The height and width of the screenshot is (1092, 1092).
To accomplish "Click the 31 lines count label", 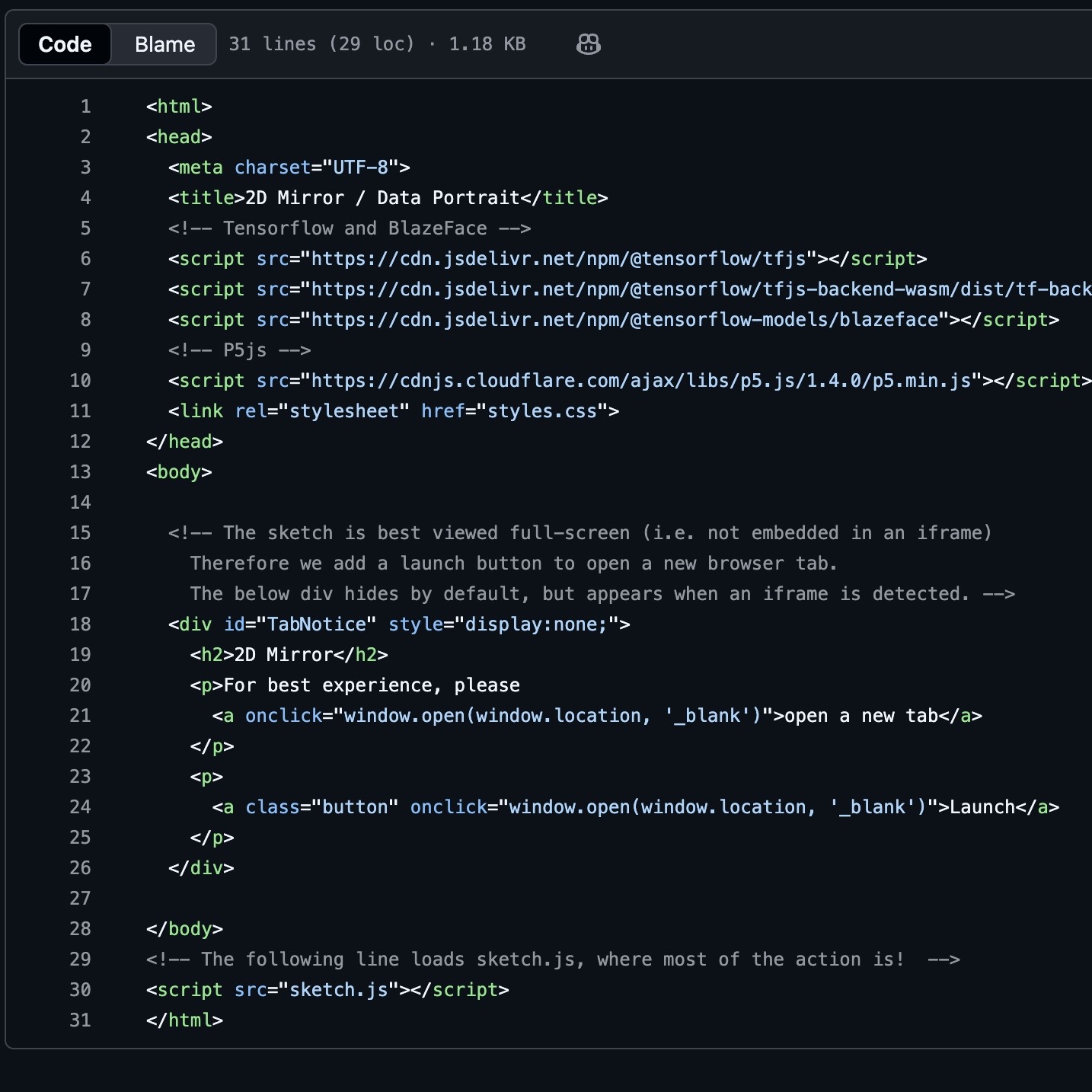I will [x=274, y=44].
